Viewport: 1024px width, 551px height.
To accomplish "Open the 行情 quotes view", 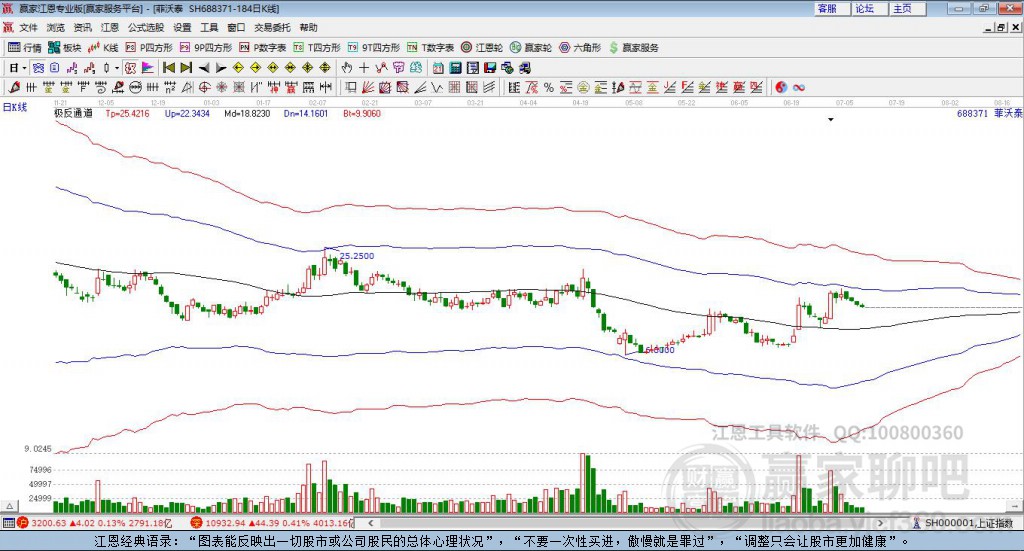I will (24, 48).
